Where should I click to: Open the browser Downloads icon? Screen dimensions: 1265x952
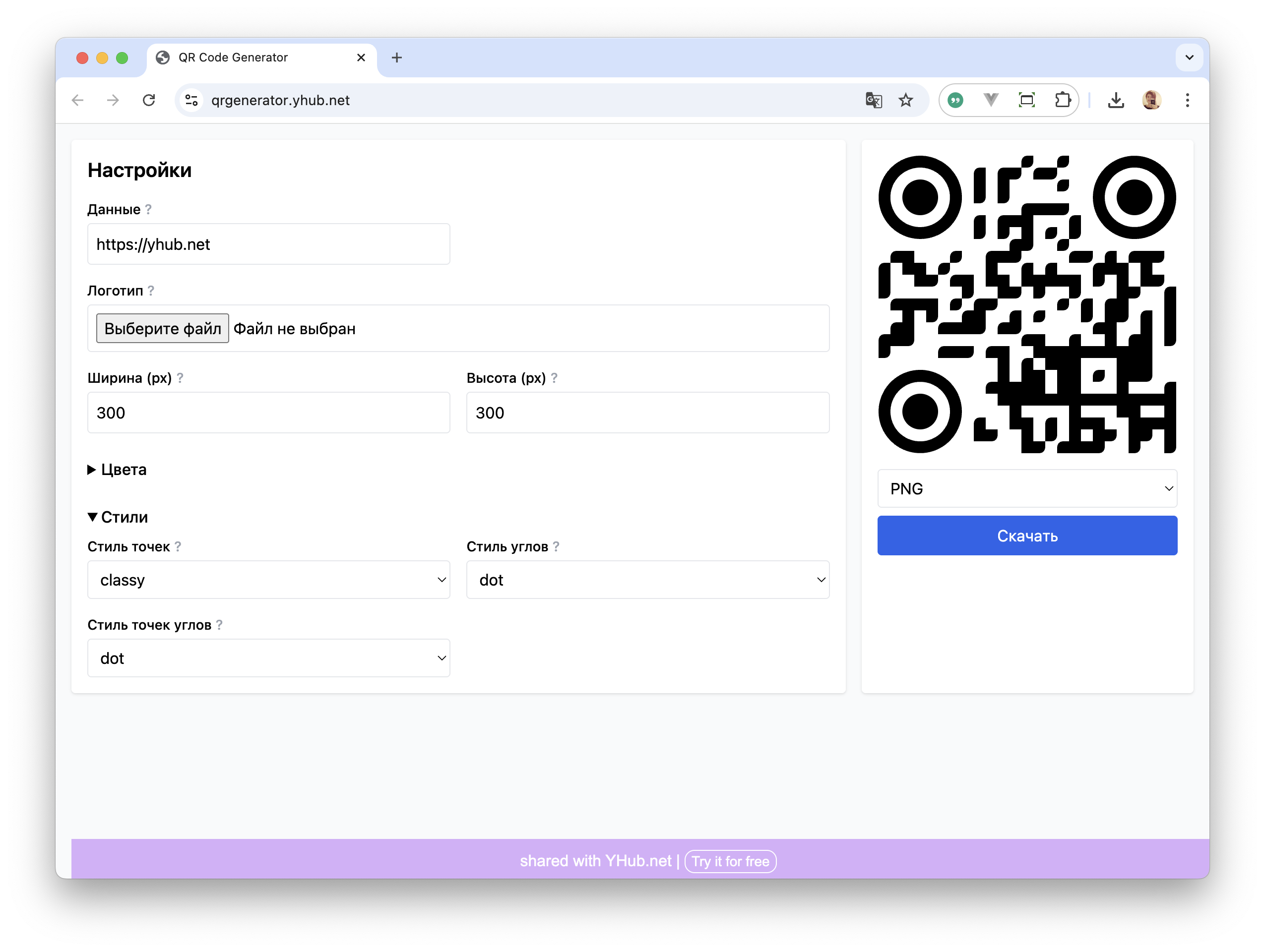1116,101
